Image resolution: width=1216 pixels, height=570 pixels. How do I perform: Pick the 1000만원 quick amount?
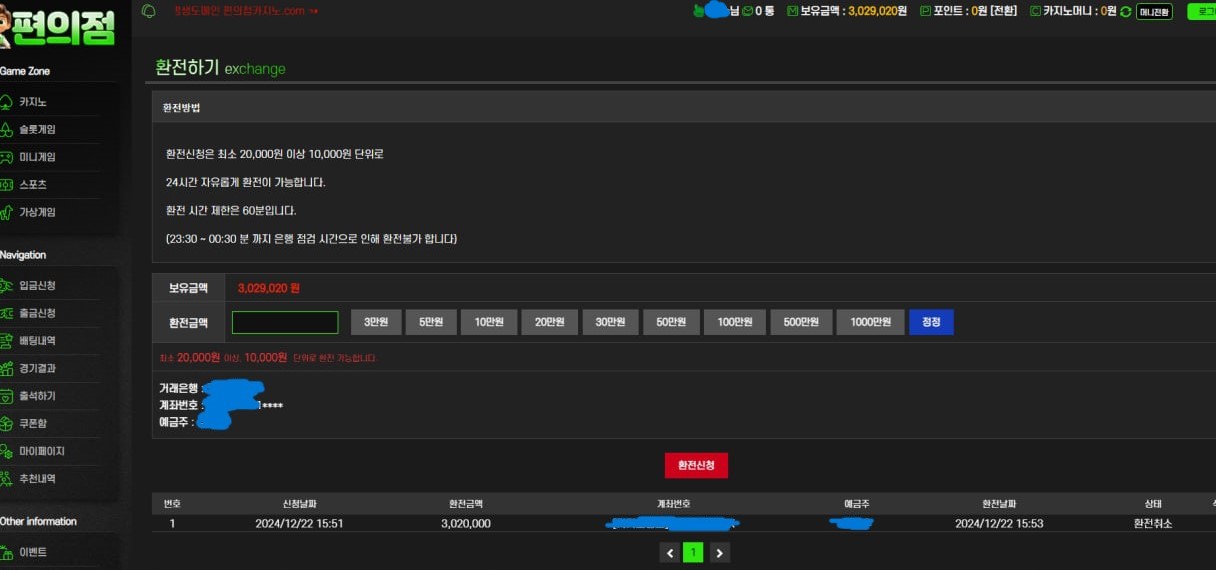[x=870, y=322]
